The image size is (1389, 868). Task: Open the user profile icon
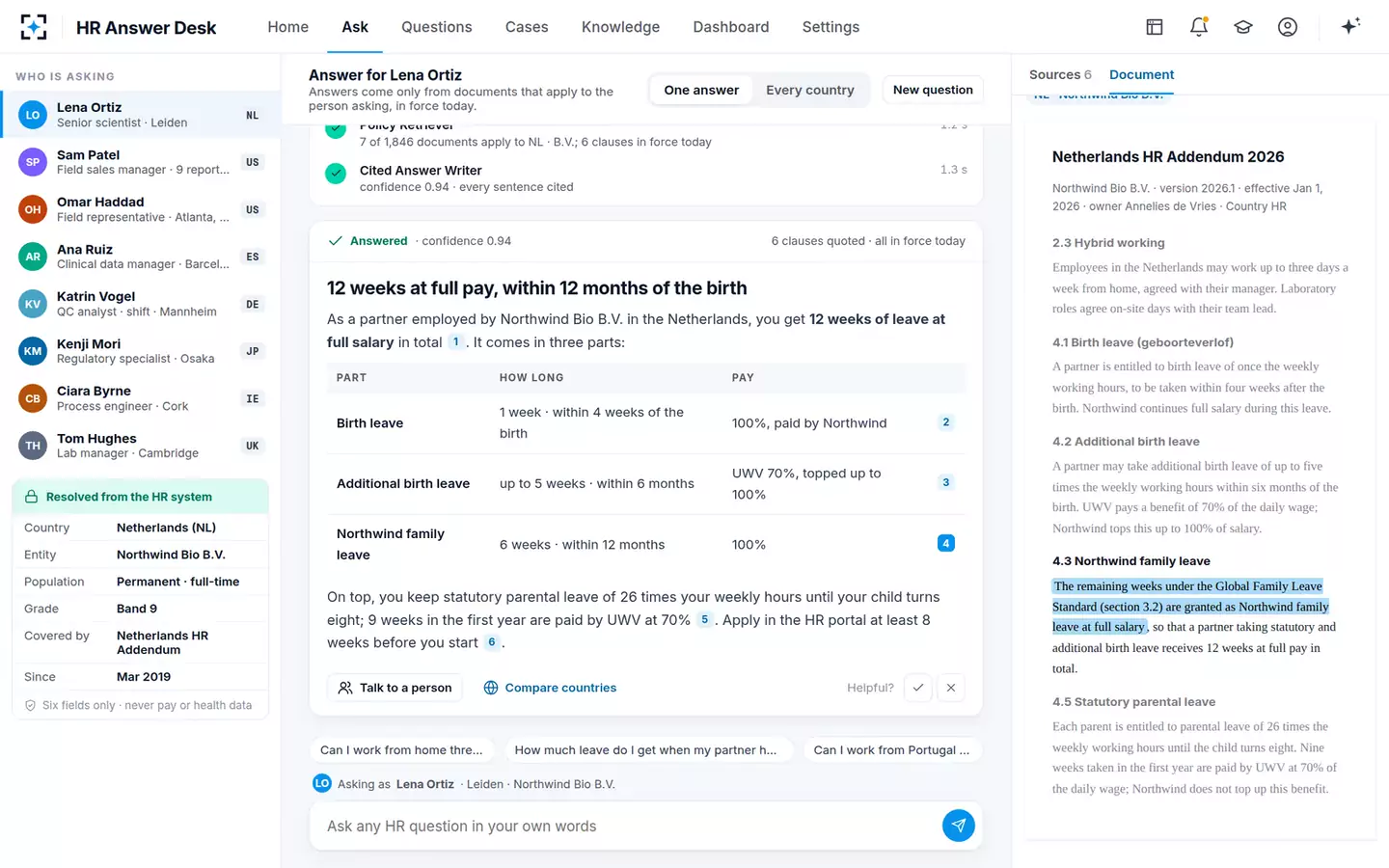[x=1288, y=27]
